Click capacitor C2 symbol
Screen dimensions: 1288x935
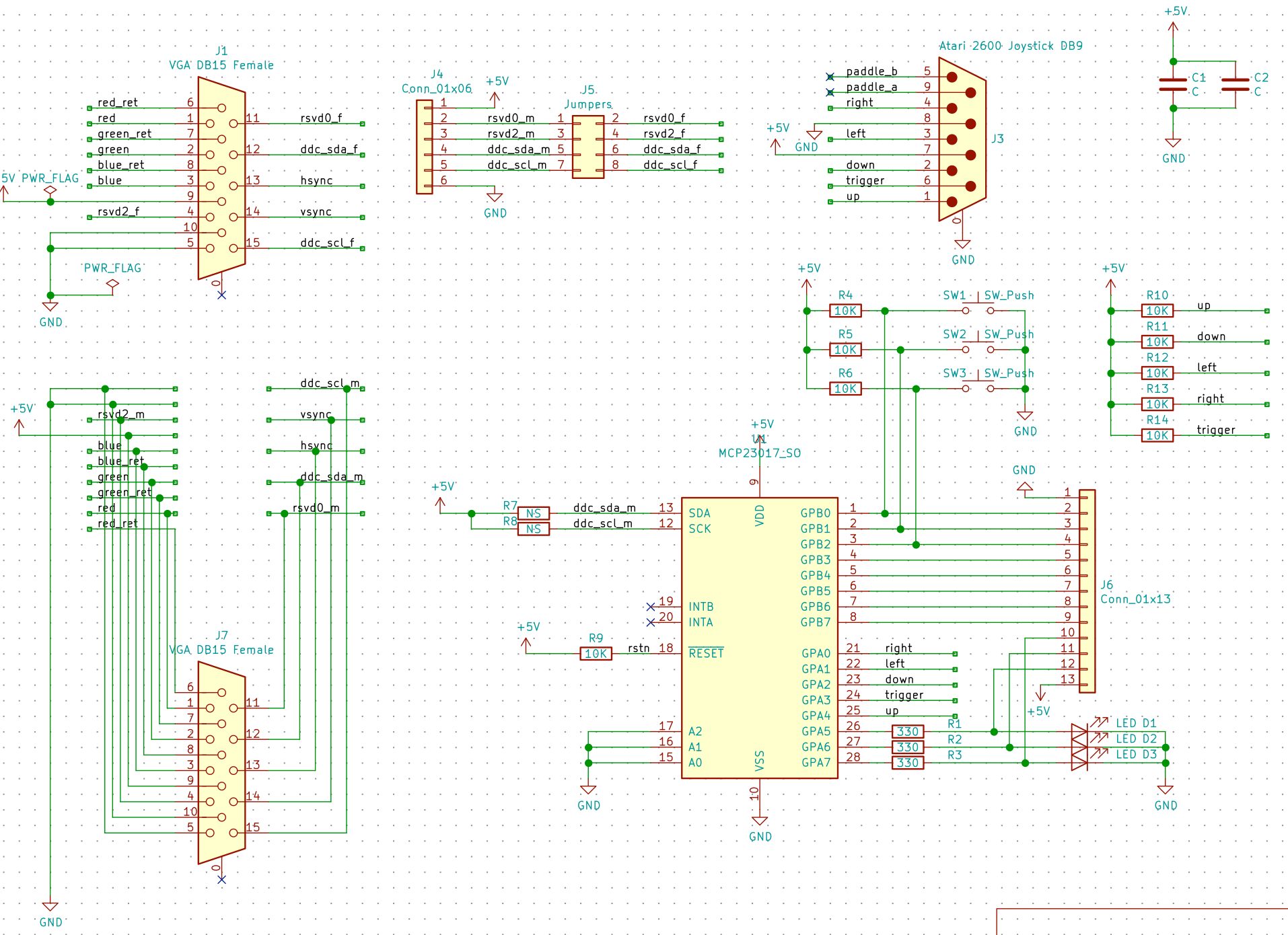1236,84
